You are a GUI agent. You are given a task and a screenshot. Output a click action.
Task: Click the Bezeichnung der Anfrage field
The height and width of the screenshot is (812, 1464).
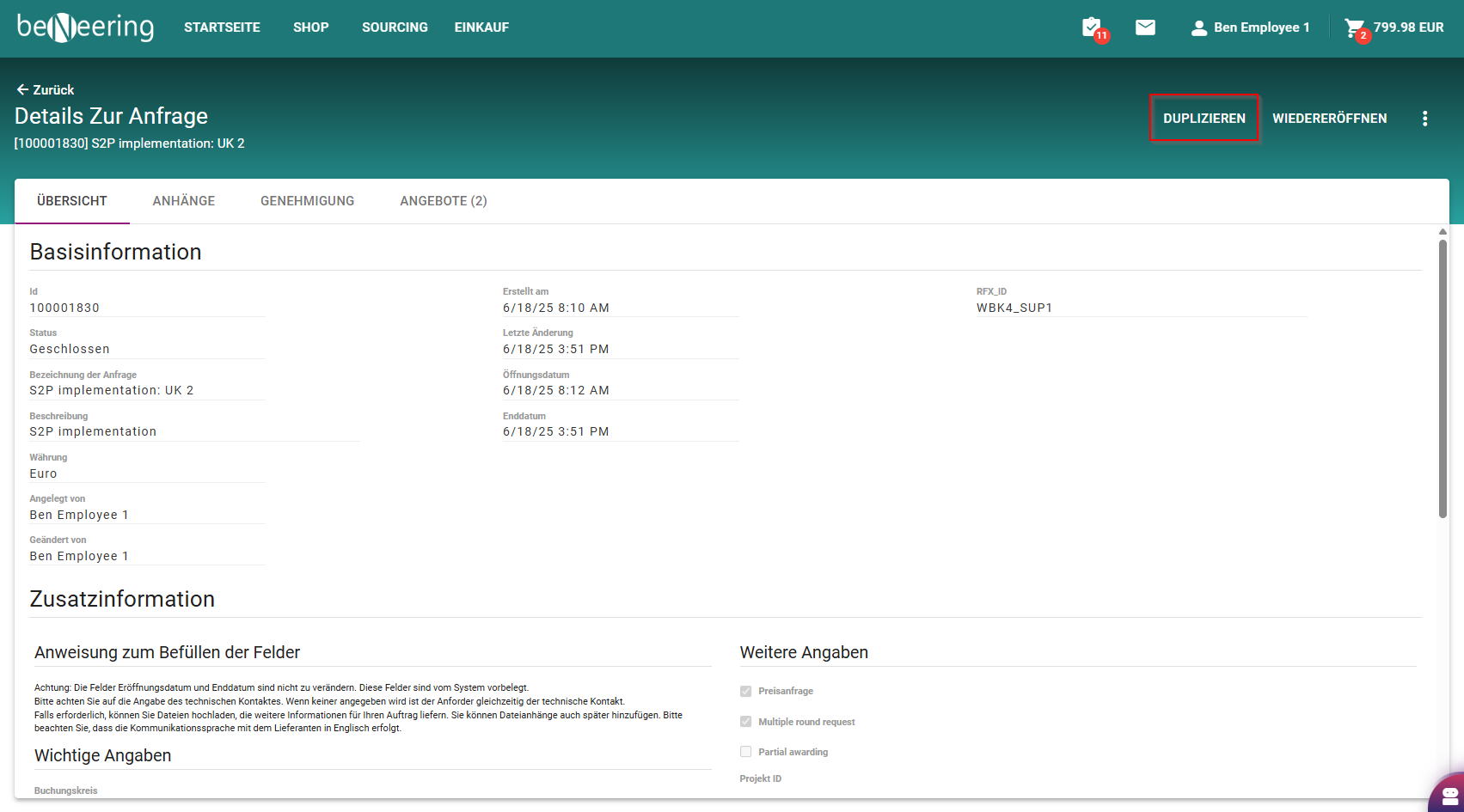pos(146,390)
